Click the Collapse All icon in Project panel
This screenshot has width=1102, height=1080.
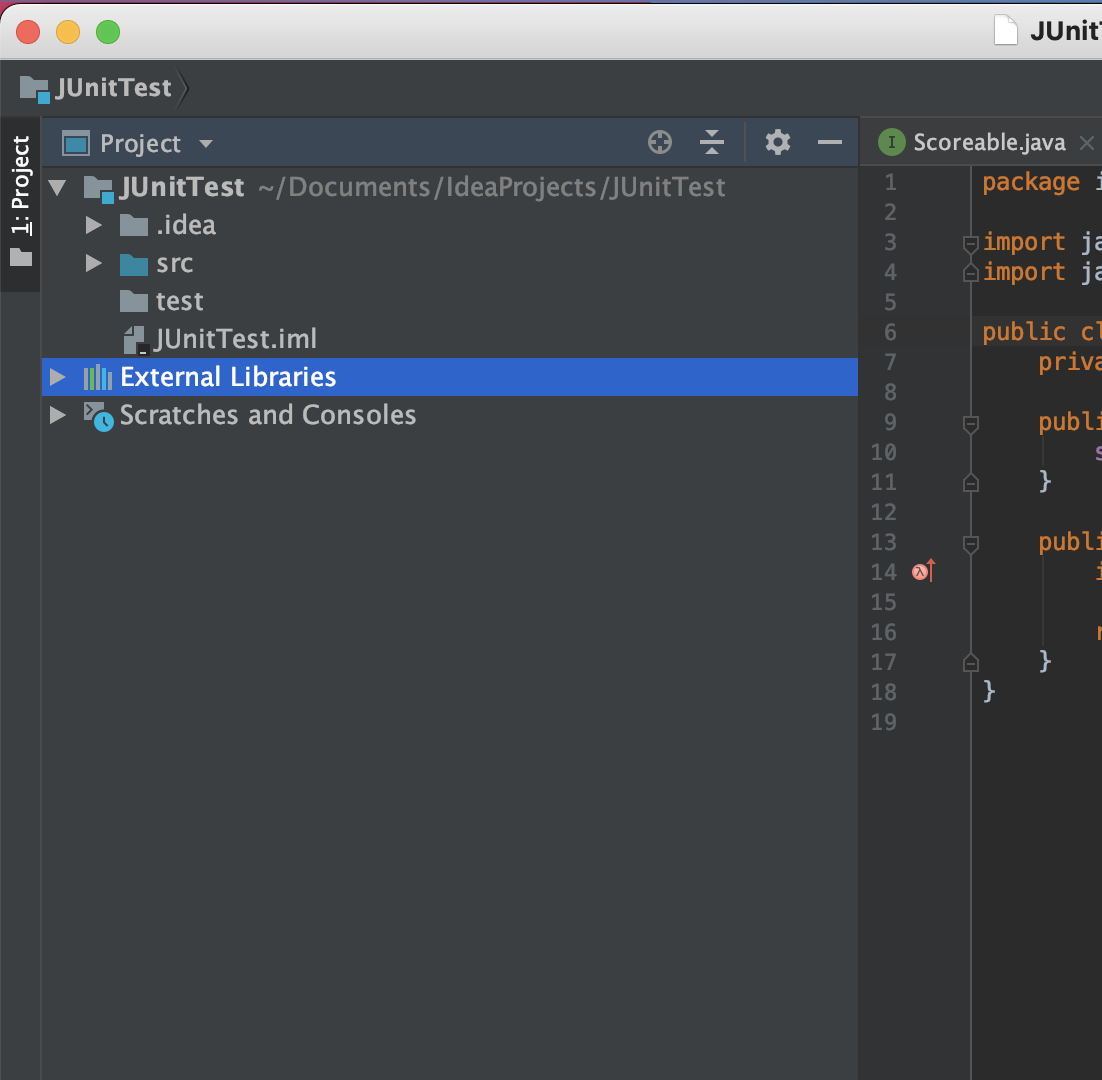[711, 143]
